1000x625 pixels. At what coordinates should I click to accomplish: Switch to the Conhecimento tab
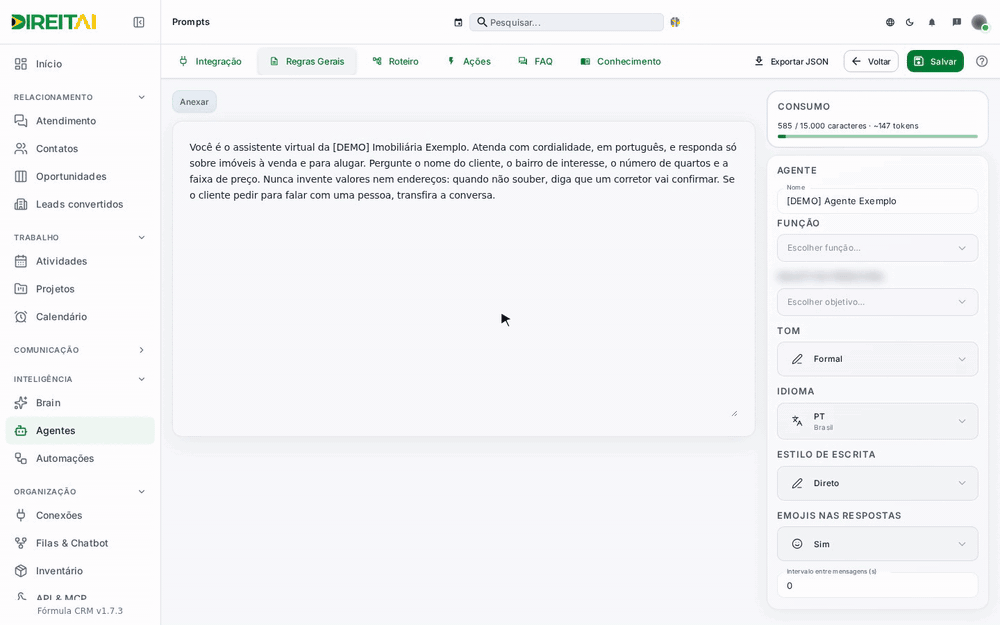tap(621, 61)
